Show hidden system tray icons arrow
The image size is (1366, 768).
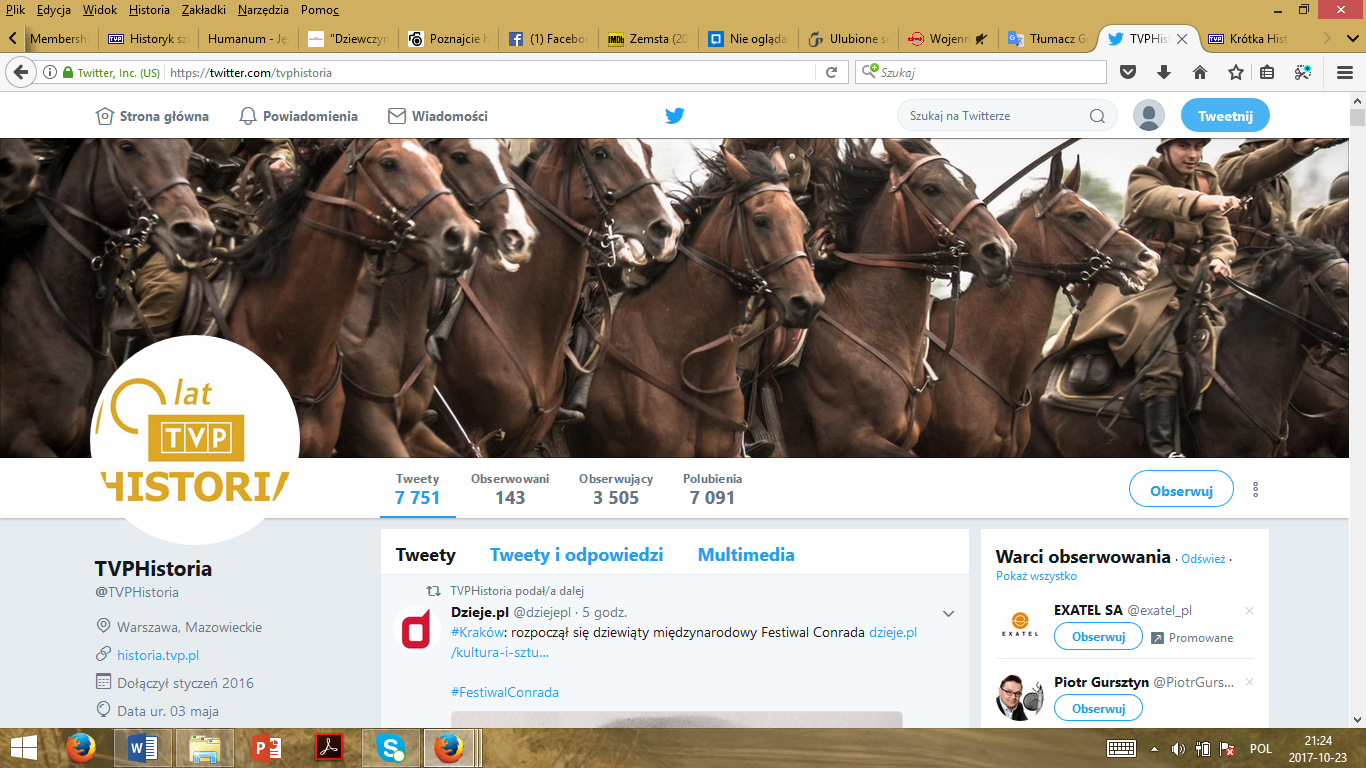click(x=1154, y=748)
